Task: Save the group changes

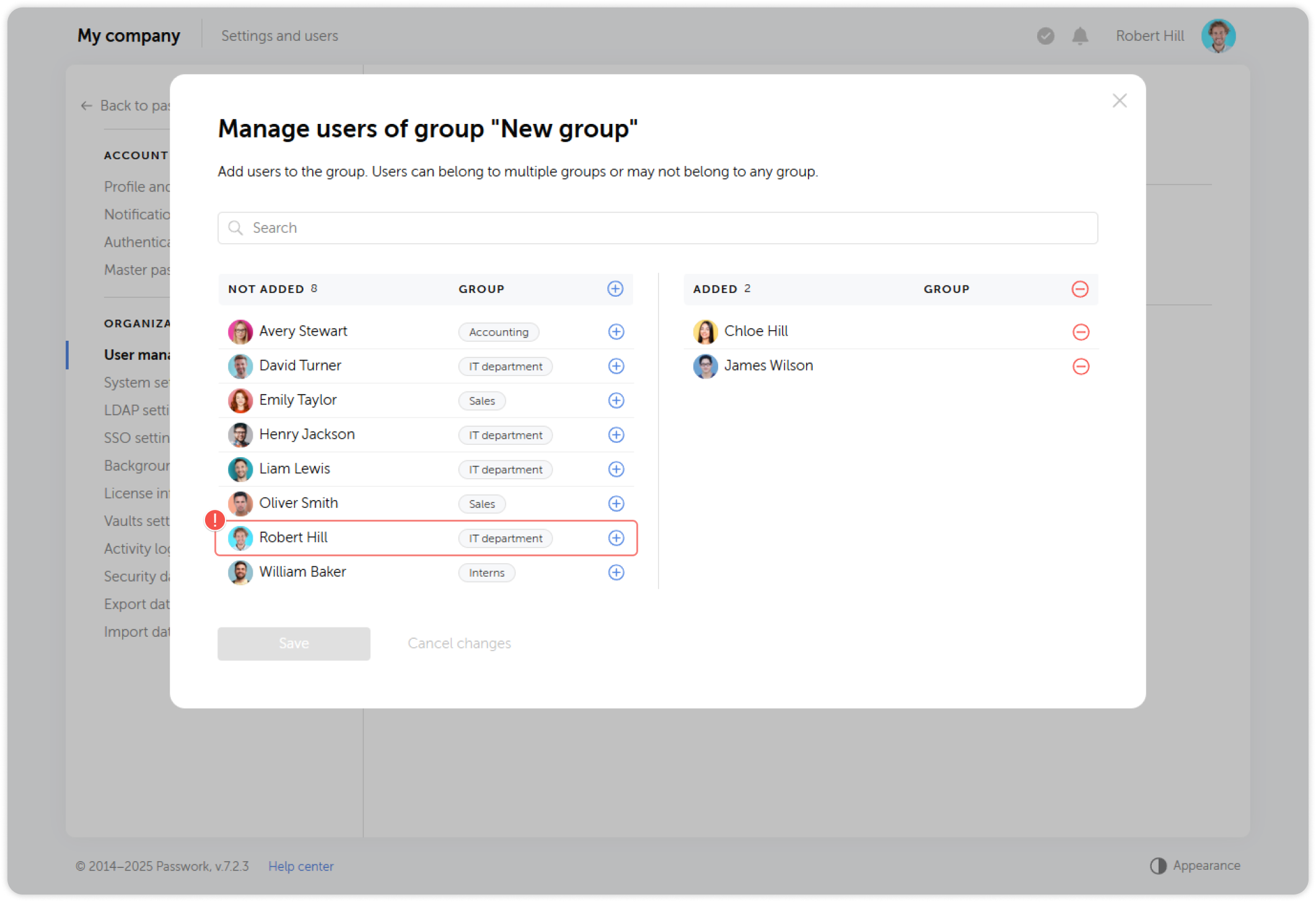Action: point(294,643)
